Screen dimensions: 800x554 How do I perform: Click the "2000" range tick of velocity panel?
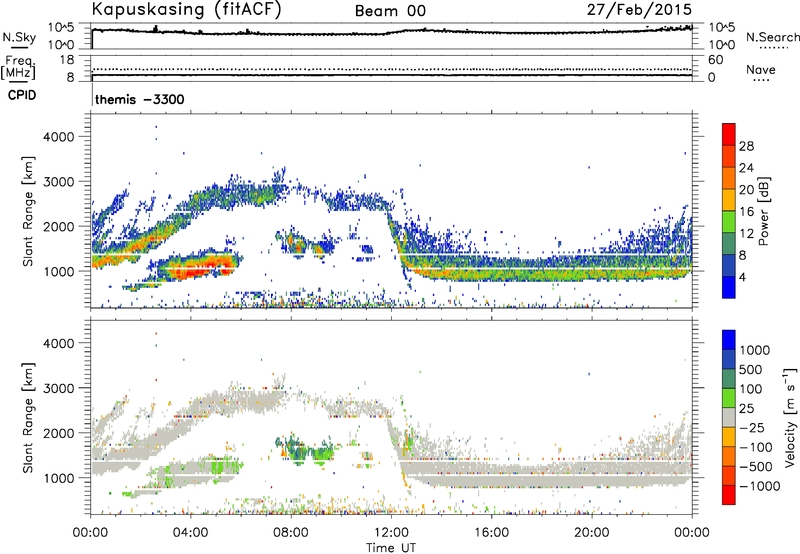point(58,433)
